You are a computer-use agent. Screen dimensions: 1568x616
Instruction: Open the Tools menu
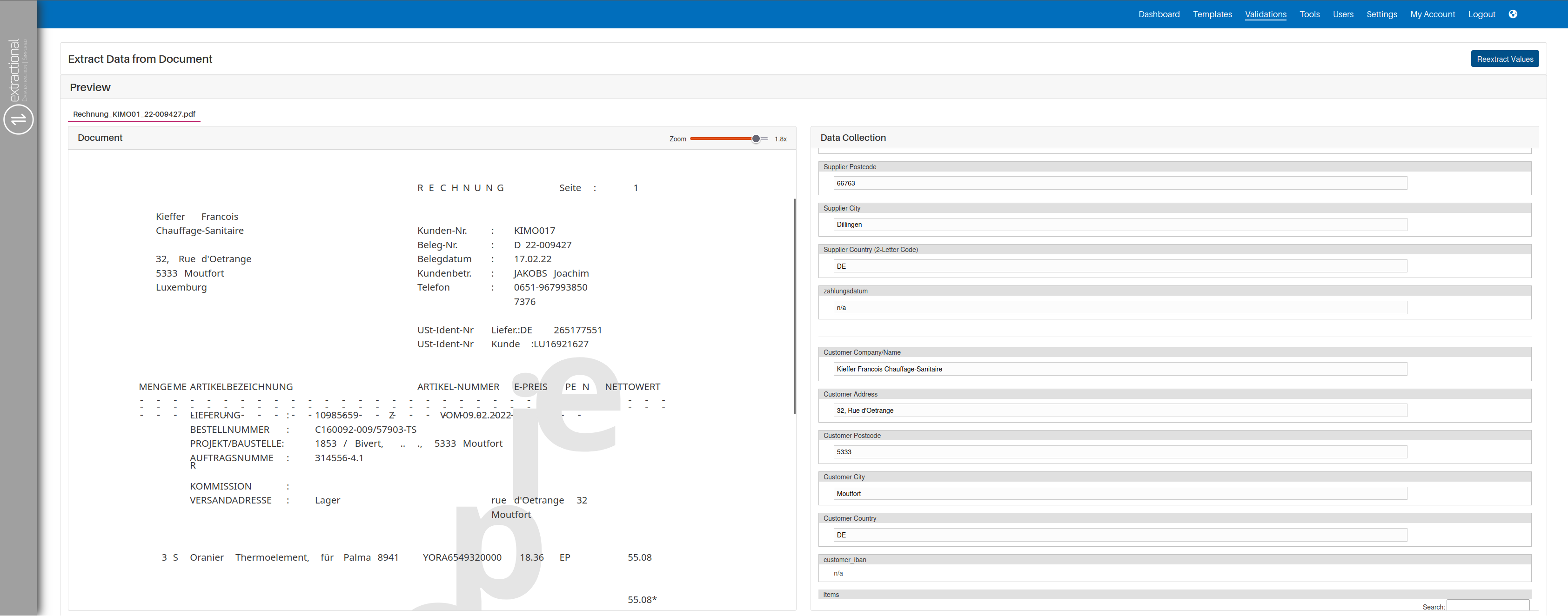[1309, 14]
